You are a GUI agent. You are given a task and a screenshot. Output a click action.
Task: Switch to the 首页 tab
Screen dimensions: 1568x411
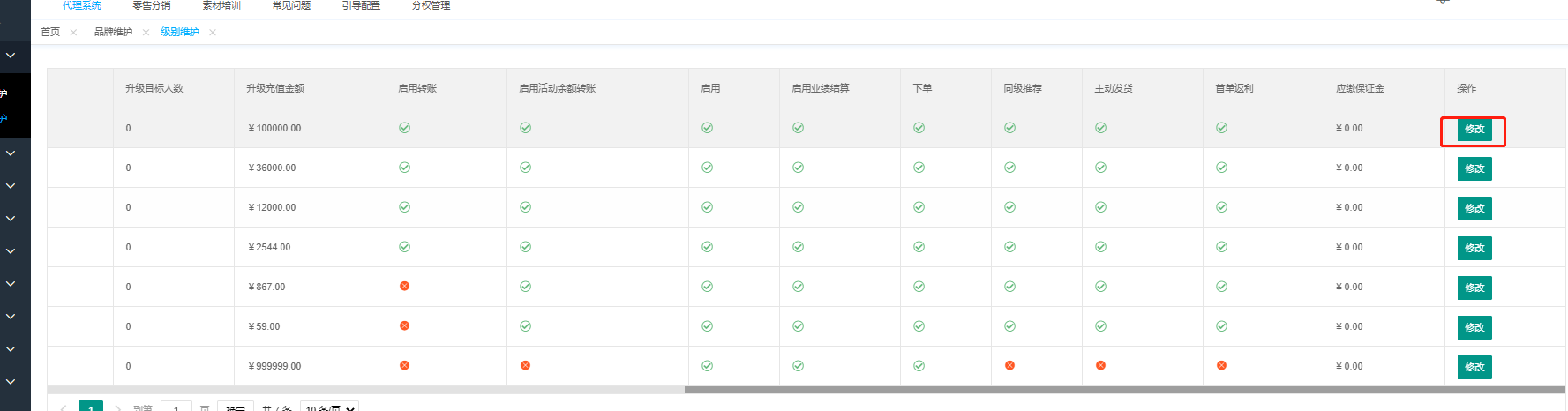coord(50,32)
